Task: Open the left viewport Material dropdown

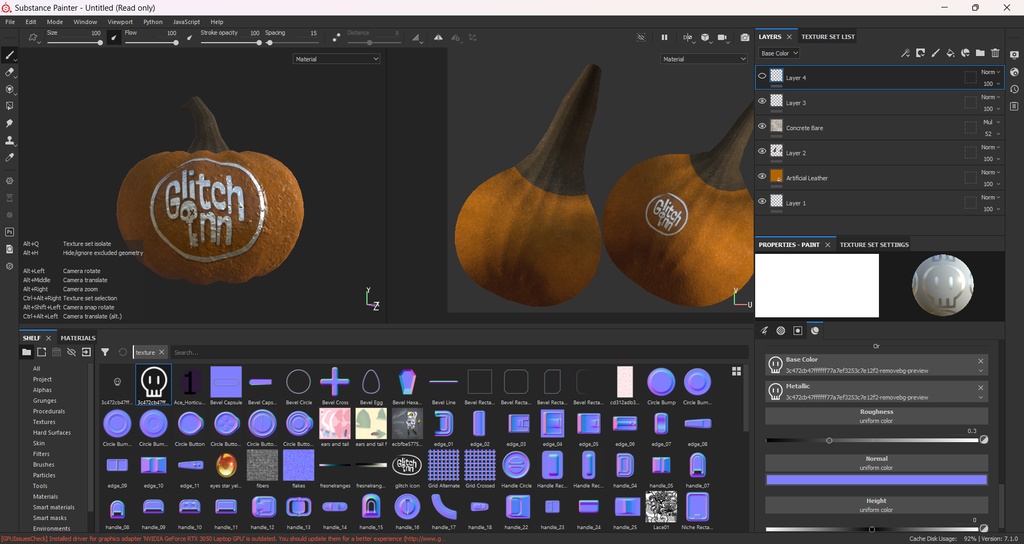Action: click(x=336, y=59)
